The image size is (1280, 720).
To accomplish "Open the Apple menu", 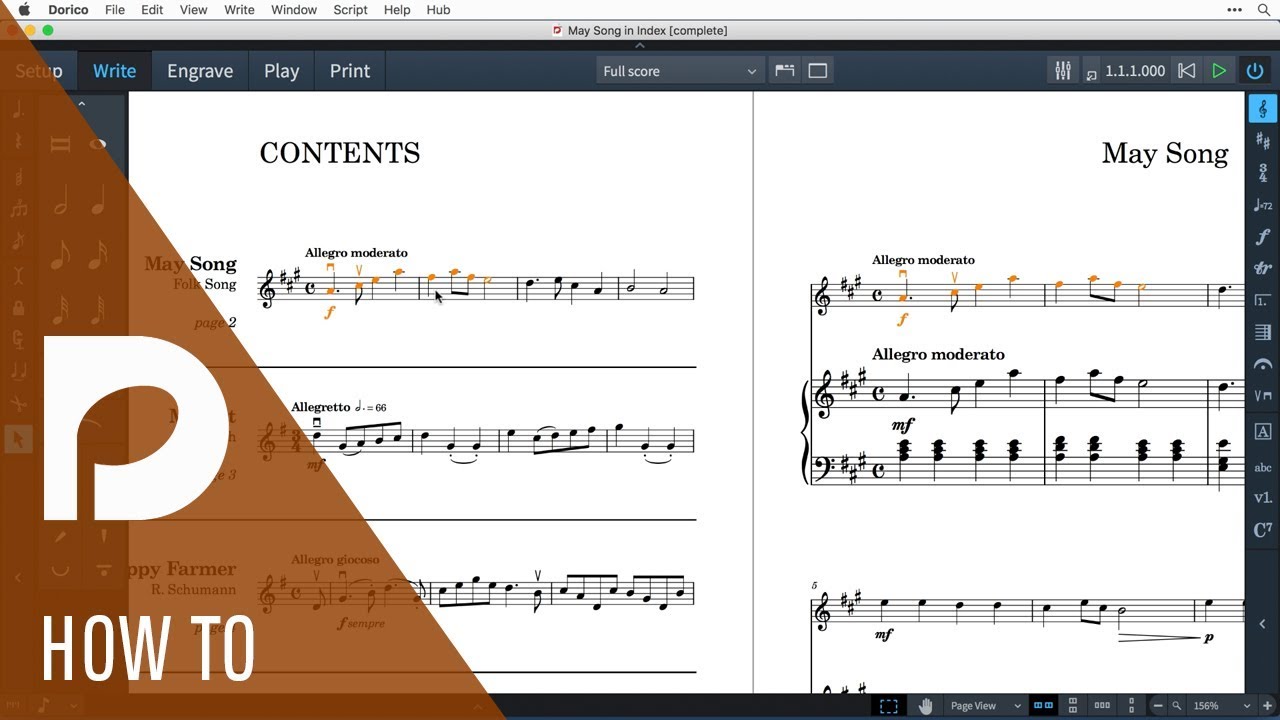I will [24, 10].
